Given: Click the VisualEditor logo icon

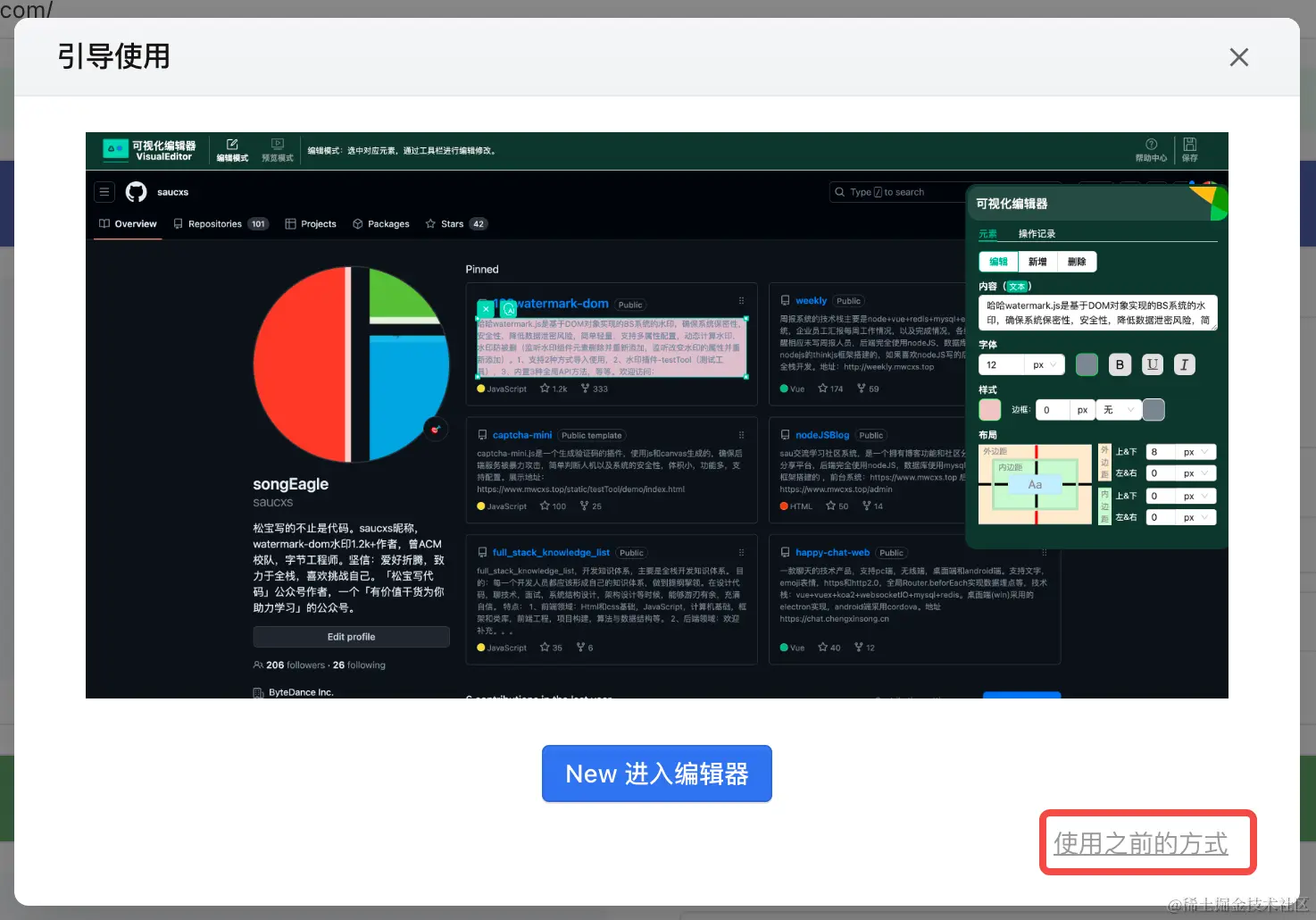Looking at the screenshot, I should pos(116,150).
